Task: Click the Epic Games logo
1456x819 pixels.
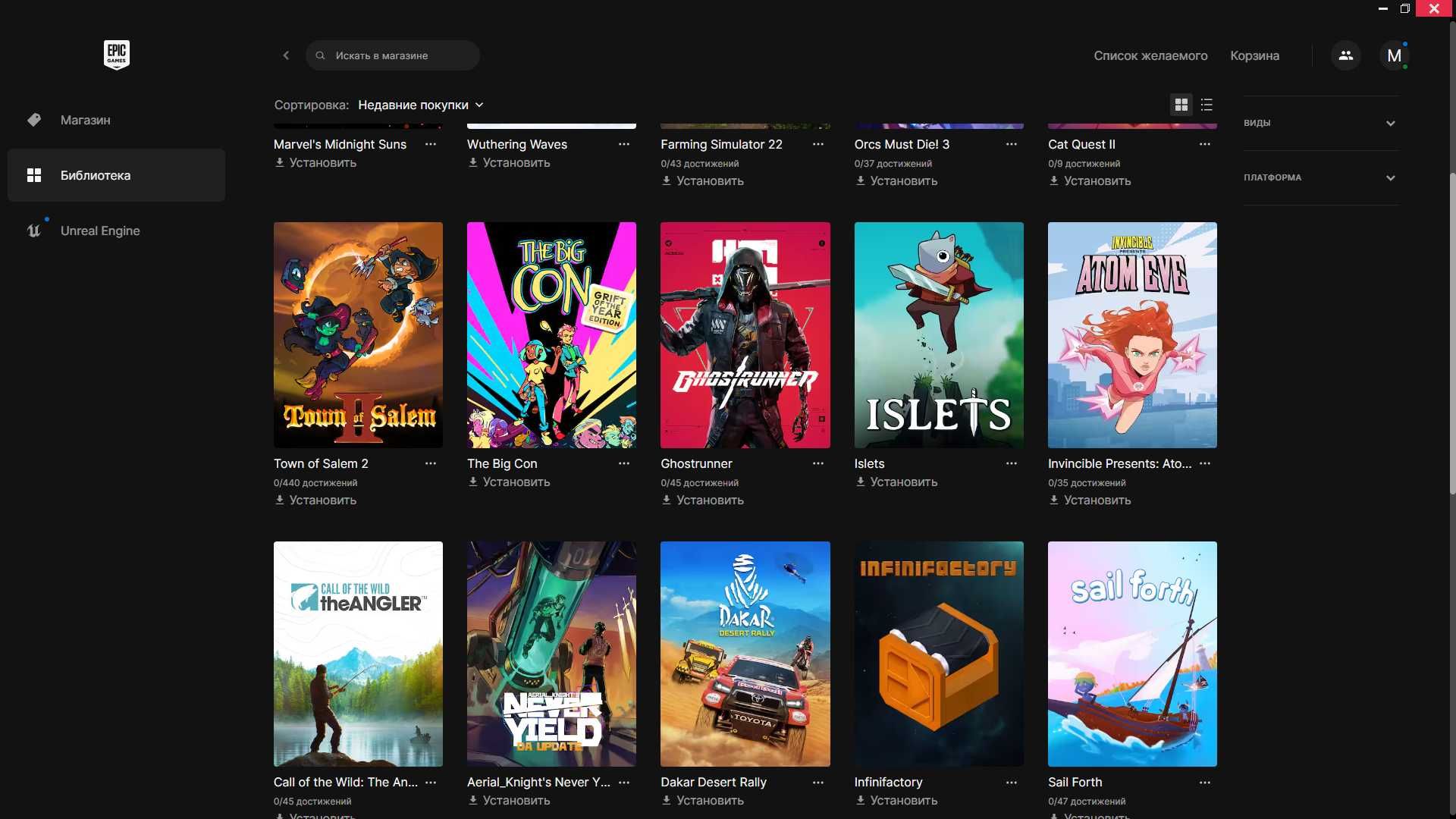Action: pos(116,55)
